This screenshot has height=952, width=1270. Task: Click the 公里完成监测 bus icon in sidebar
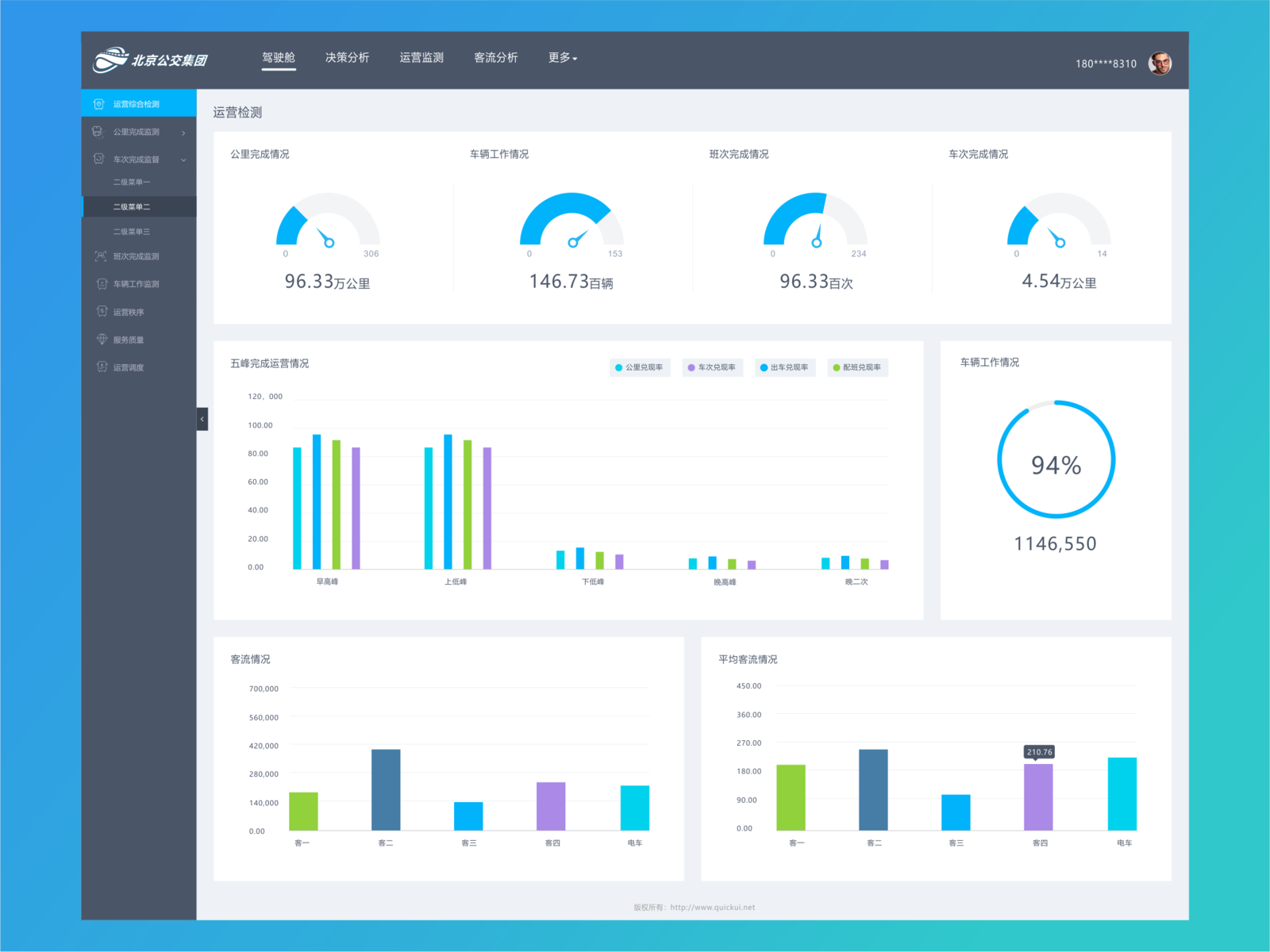click(x=98, y=132)
